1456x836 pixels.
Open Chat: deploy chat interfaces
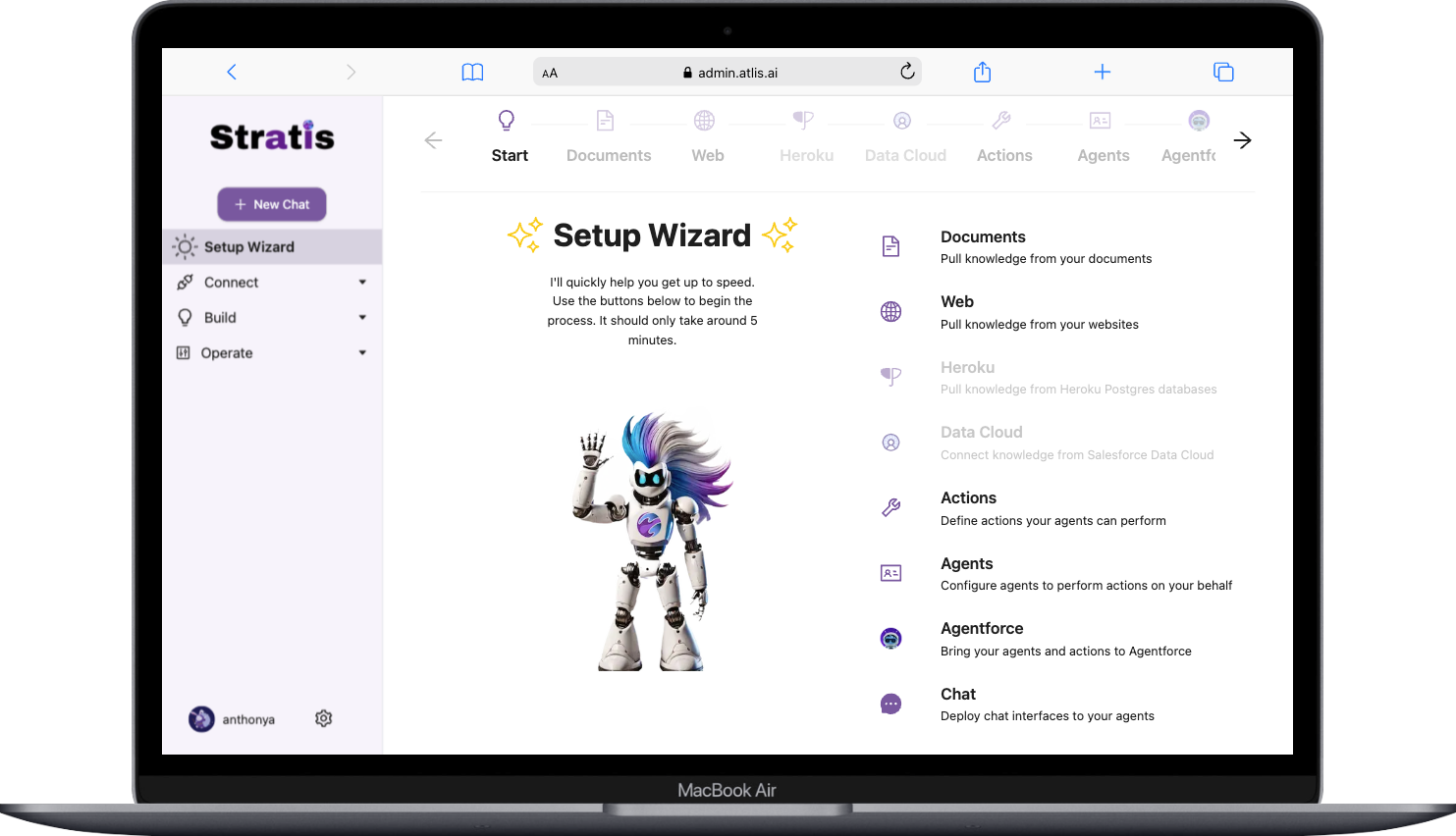(1048, 705)
